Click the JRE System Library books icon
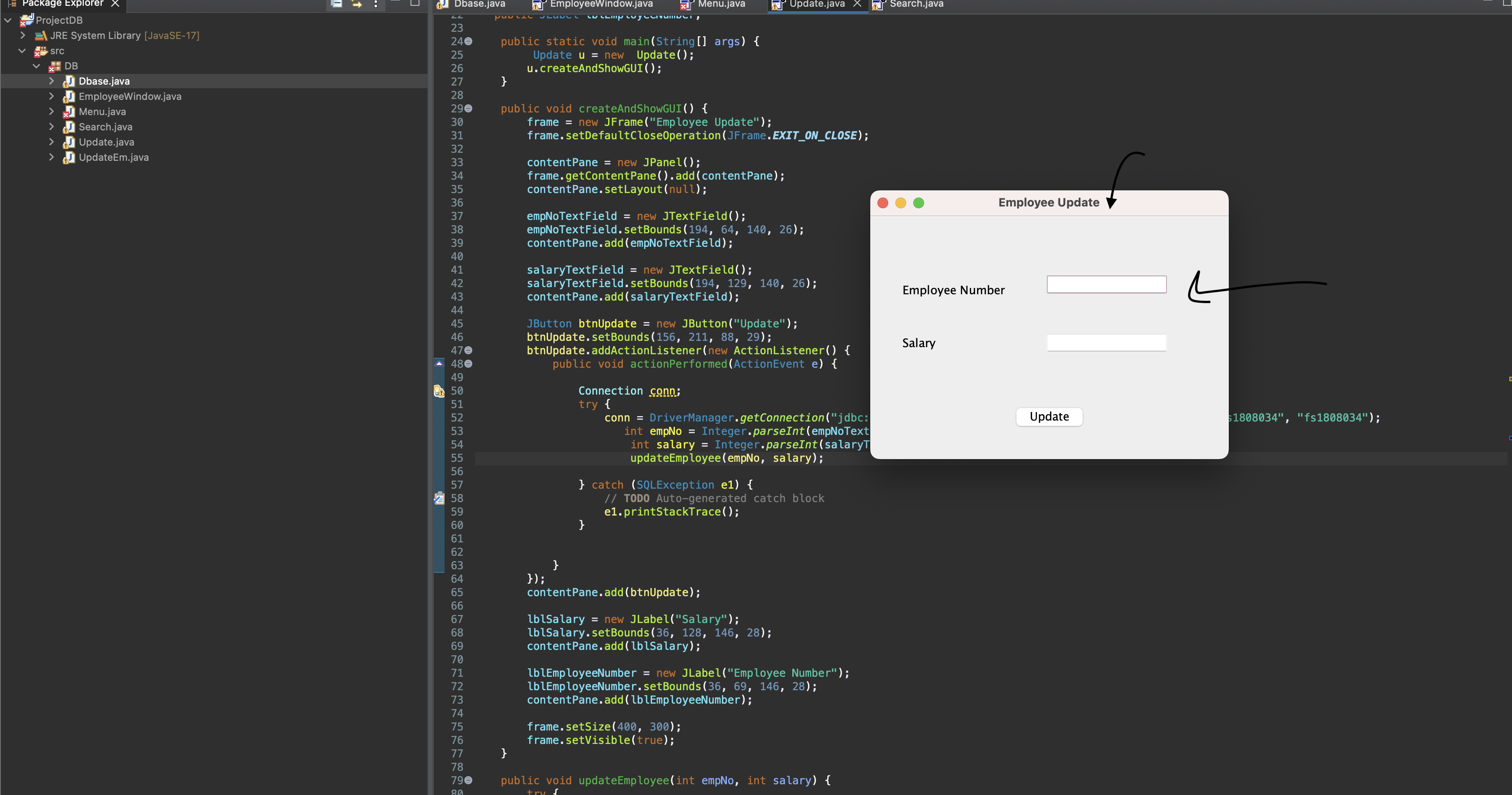Screen dimensions: 1512x795 [x=40, y=35]
